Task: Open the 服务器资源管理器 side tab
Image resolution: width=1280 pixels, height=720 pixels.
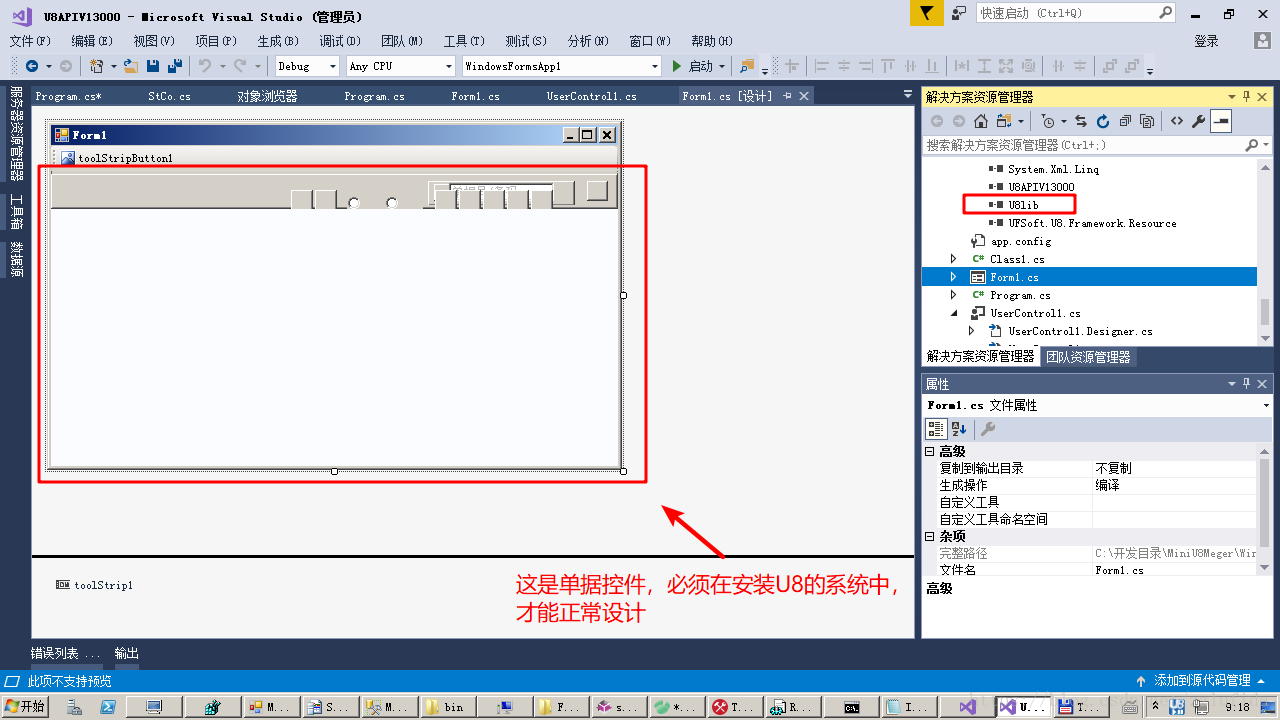Action: [16, 135]
